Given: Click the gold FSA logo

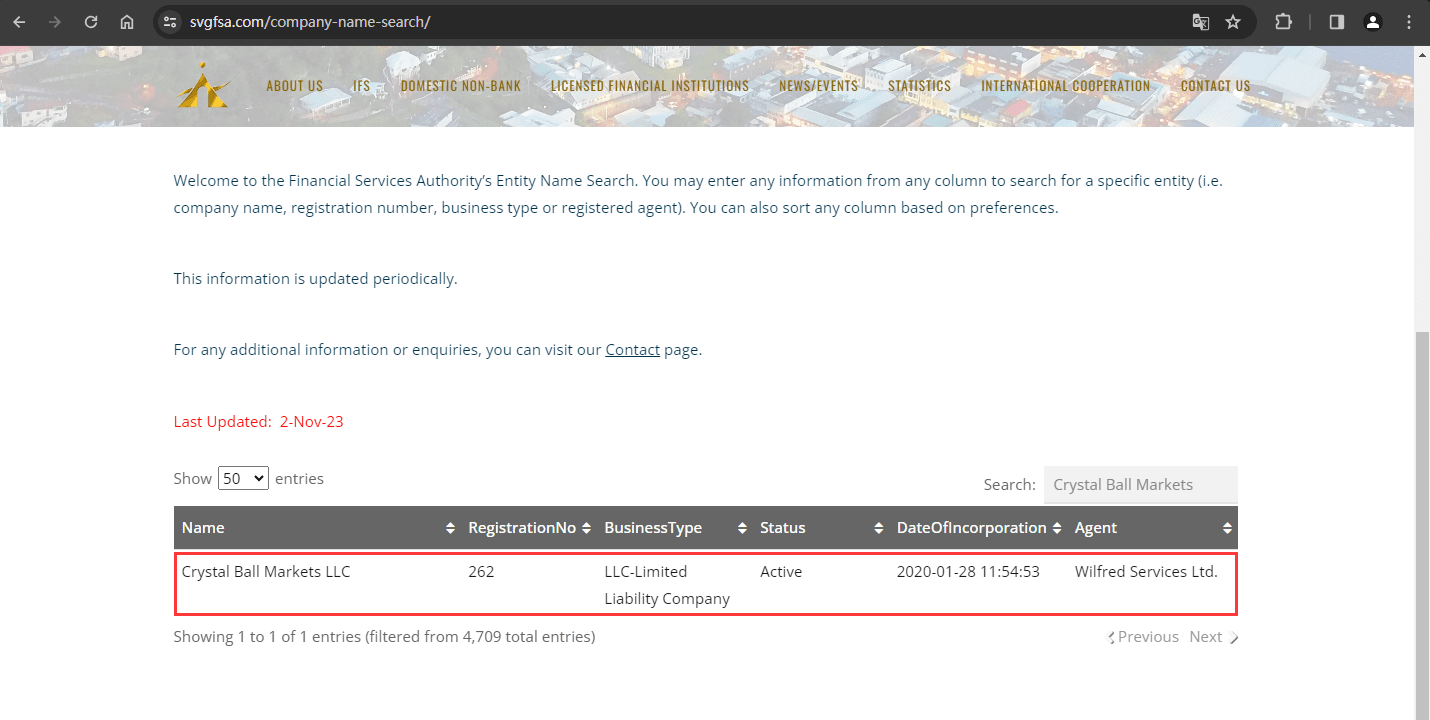Looking at the screenshot, I should [203, 85].
